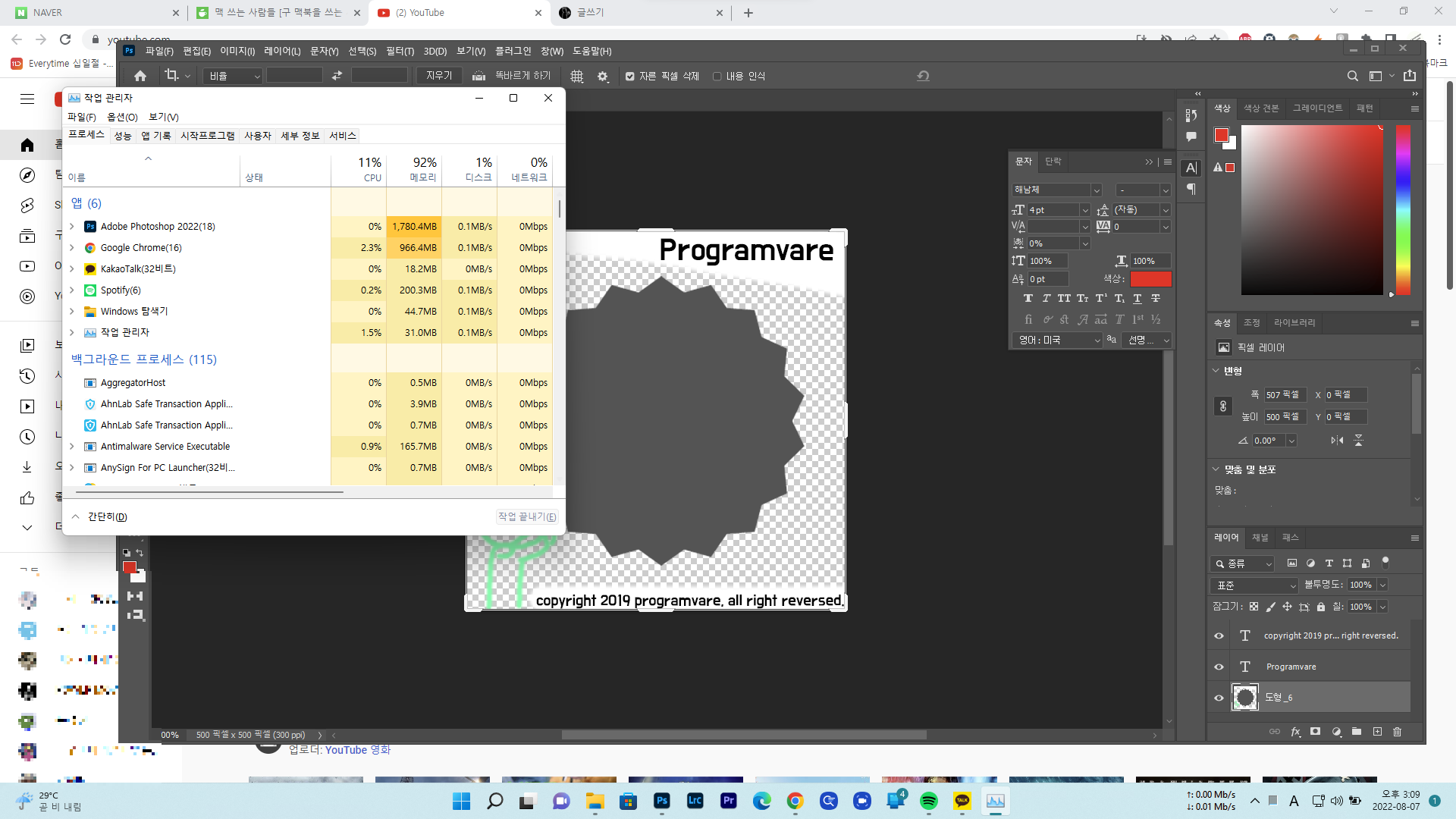This screenshot has height=819, width=1456.
Task: Open crop overlay grid options icon
Action: coord(577,76)
